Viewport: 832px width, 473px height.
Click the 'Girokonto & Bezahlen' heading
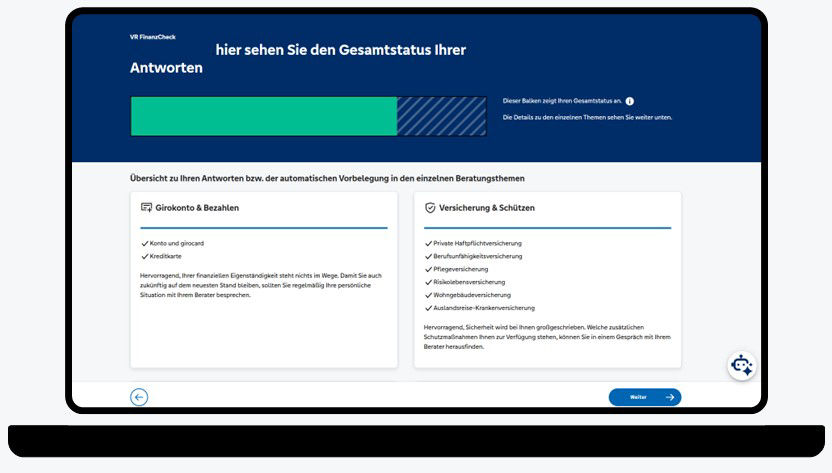[197, 208]
